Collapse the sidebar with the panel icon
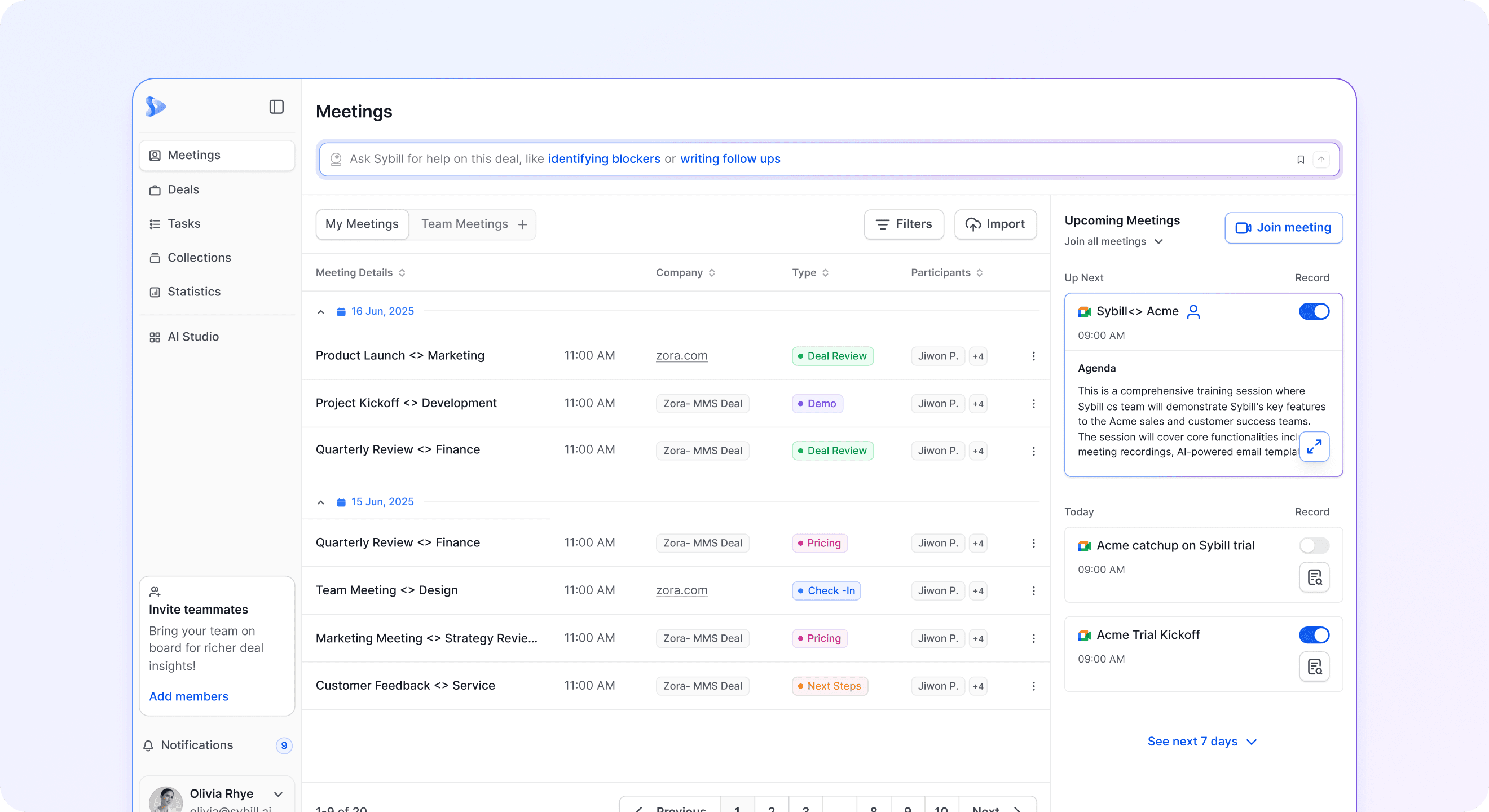 [x=276, y=107]
